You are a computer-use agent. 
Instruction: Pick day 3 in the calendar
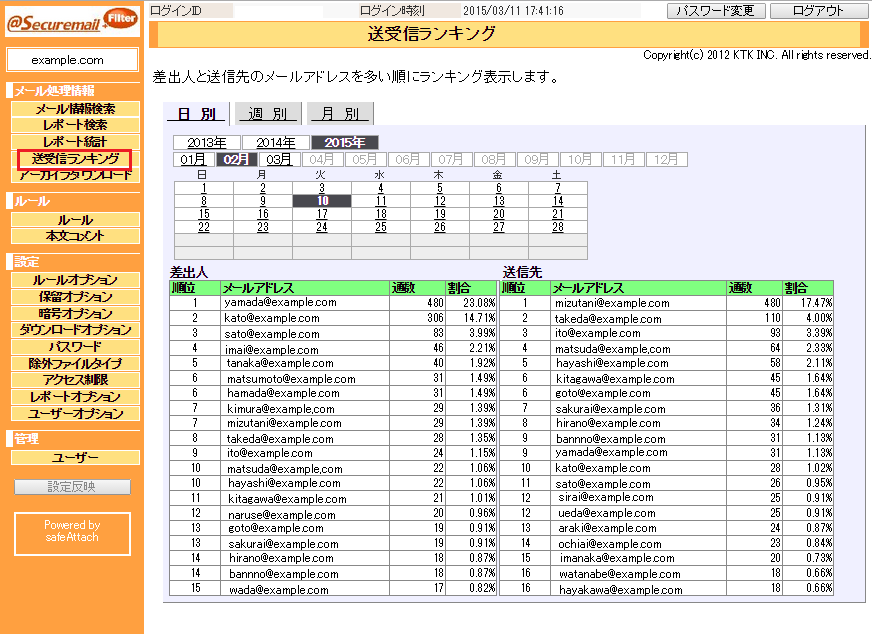[322, 188]
